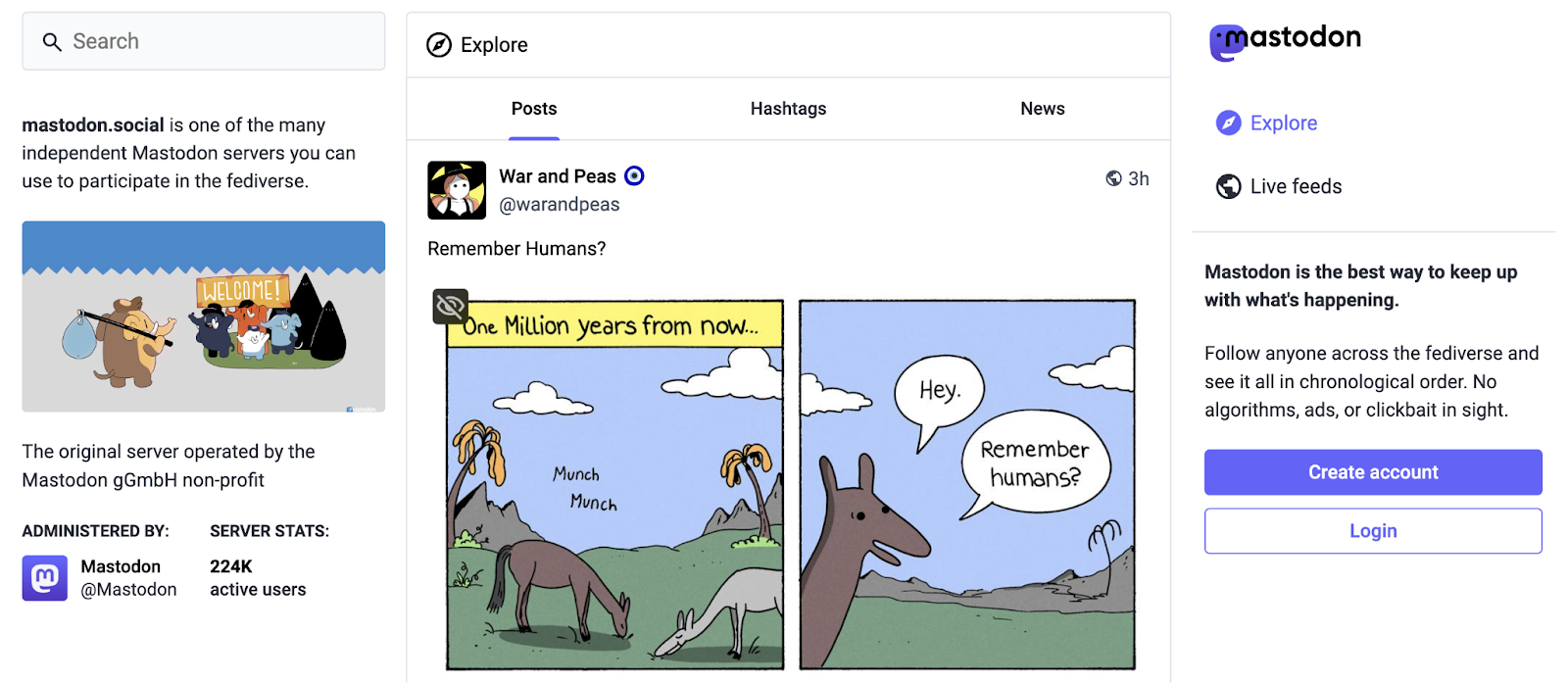Open the News tab

pos(1042,109)
